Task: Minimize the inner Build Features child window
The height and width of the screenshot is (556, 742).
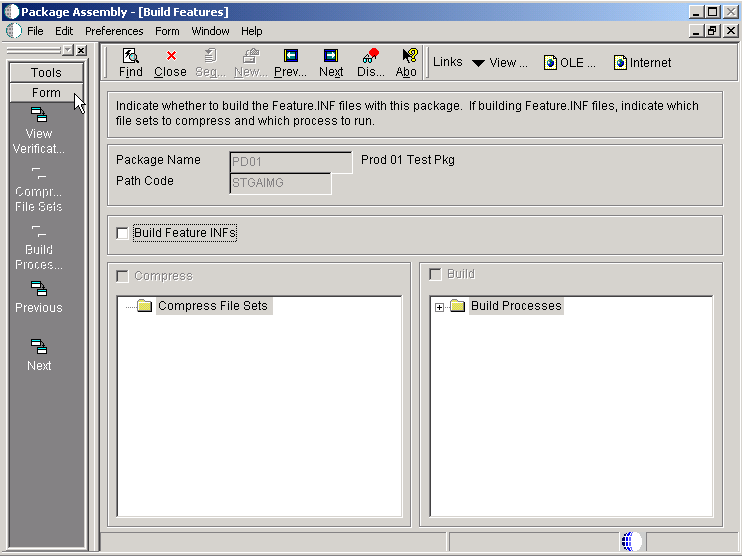Action: click(x=696, y=31)
